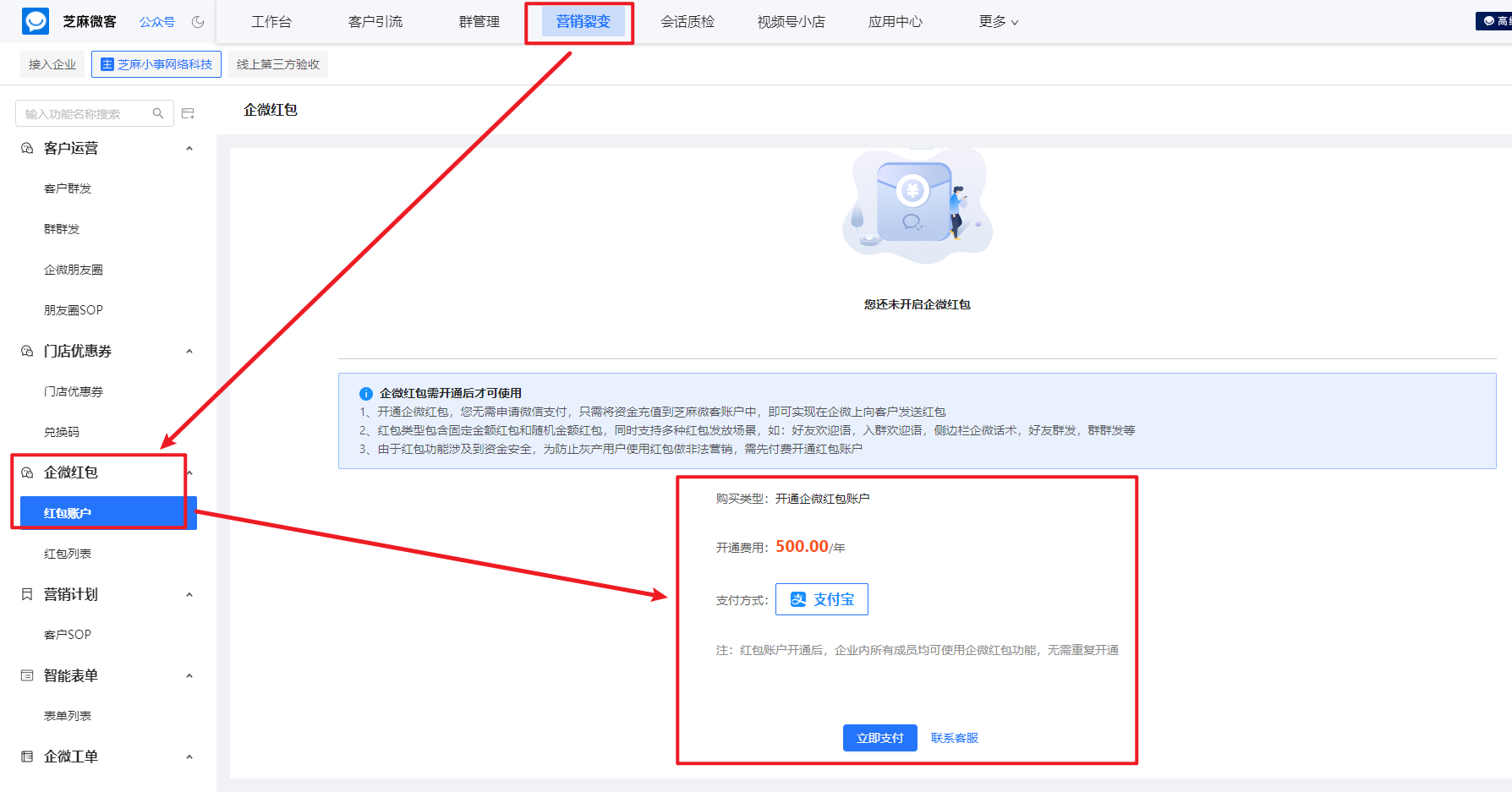Open 表单列表 in sidebar

[68, 716]
